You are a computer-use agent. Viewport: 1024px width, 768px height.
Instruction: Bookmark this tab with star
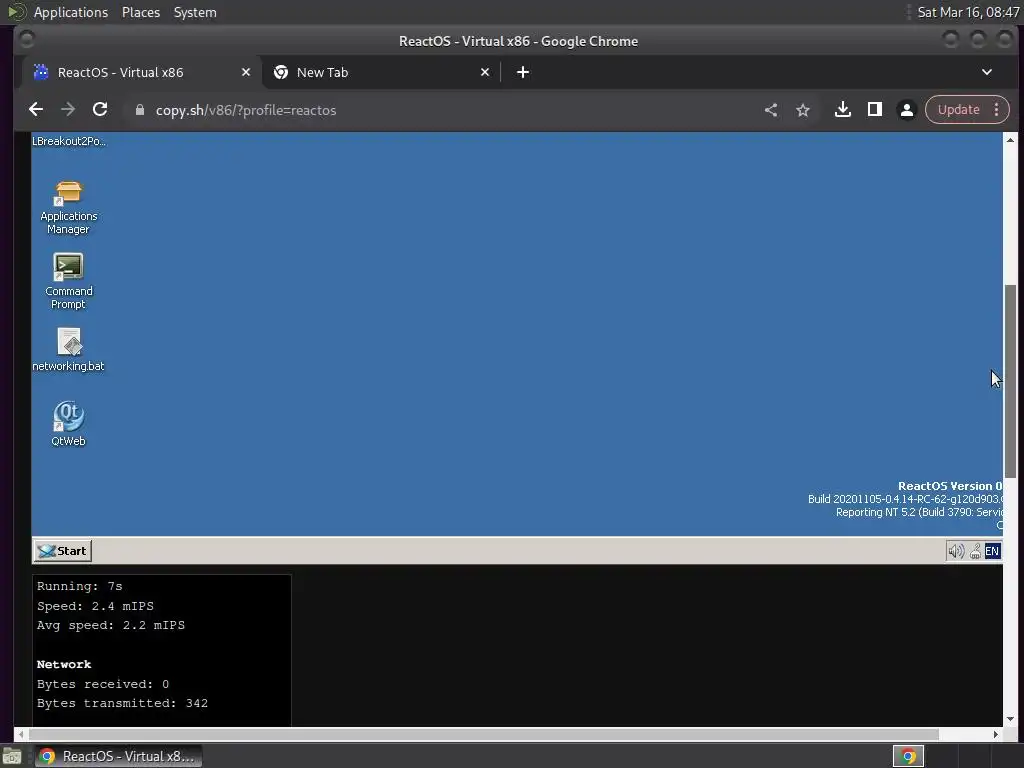coord(803,110)
